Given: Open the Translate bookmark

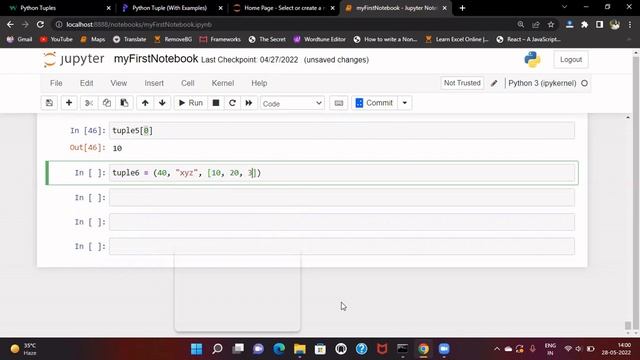Looking at the screenshot, I should point(130,39).
